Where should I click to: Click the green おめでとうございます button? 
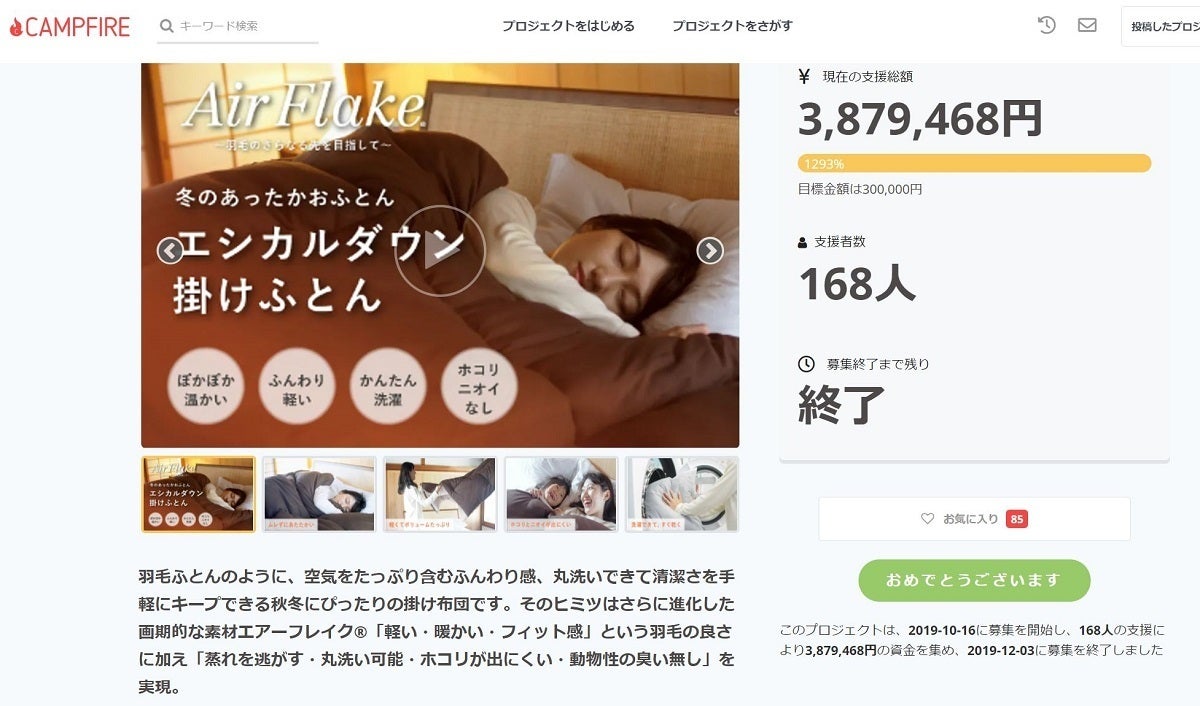974,580
